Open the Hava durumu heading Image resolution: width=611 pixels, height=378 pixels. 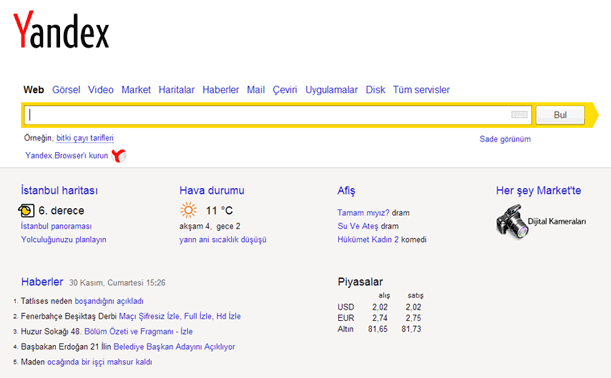click(x=212, y=191)
